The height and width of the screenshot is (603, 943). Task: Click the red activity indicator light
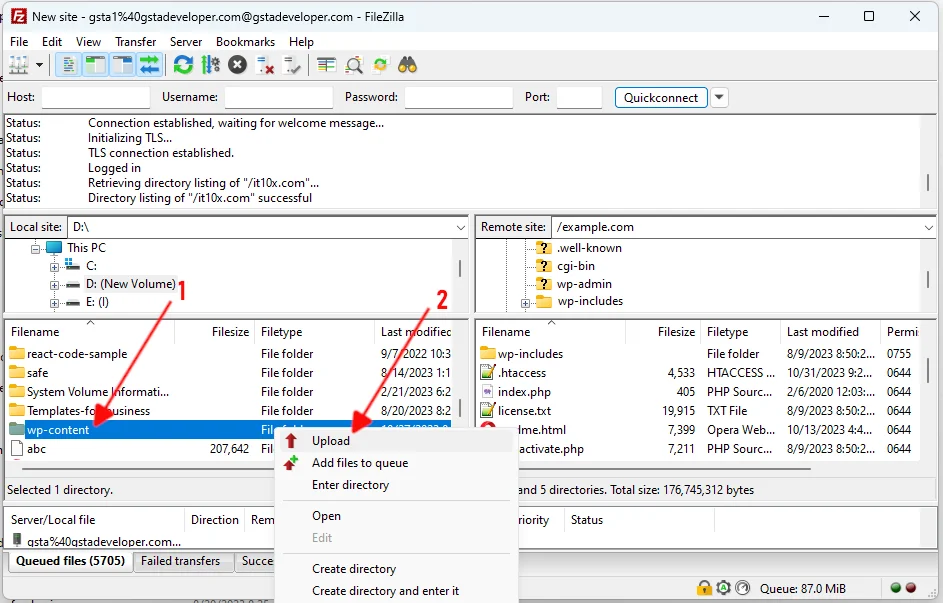911,588
